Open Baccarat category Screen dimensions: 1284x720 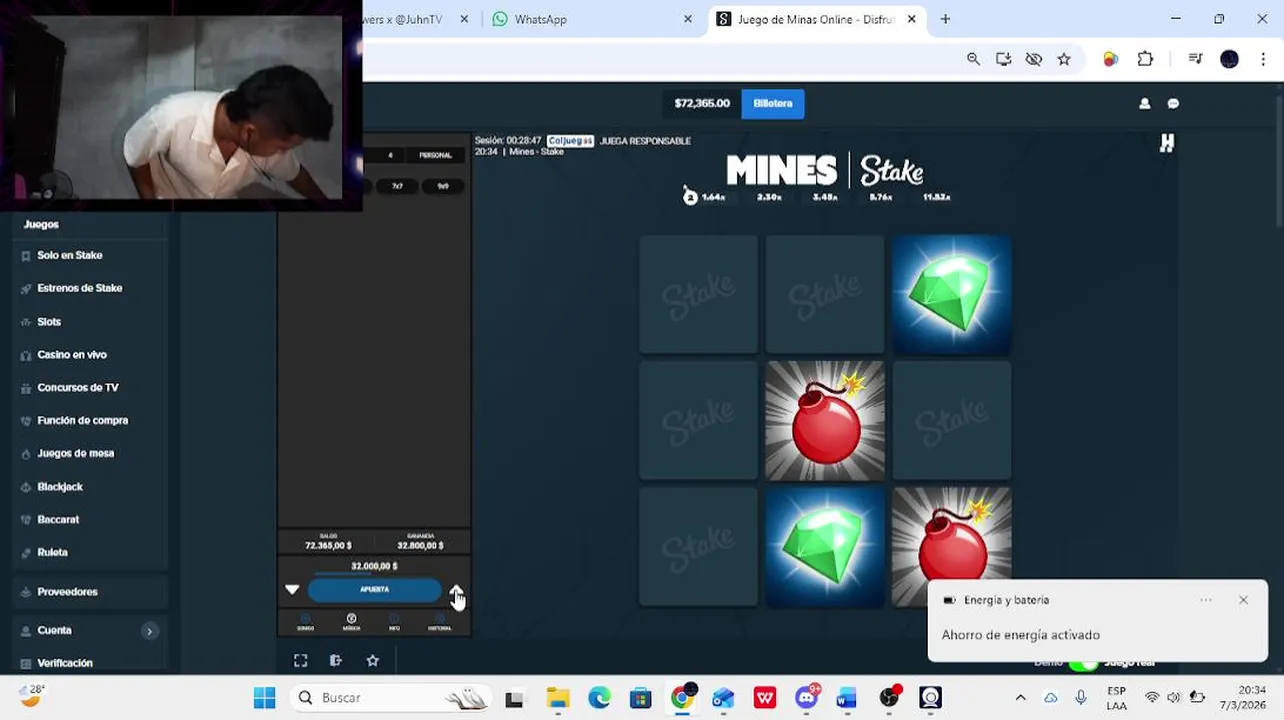(x=58, y=520)
